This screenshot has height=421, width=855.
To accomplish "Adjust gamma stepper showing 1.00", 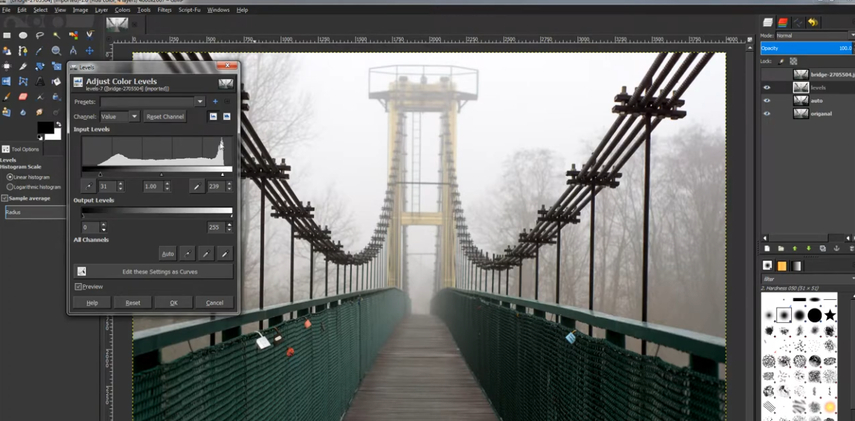I will 167,187.
